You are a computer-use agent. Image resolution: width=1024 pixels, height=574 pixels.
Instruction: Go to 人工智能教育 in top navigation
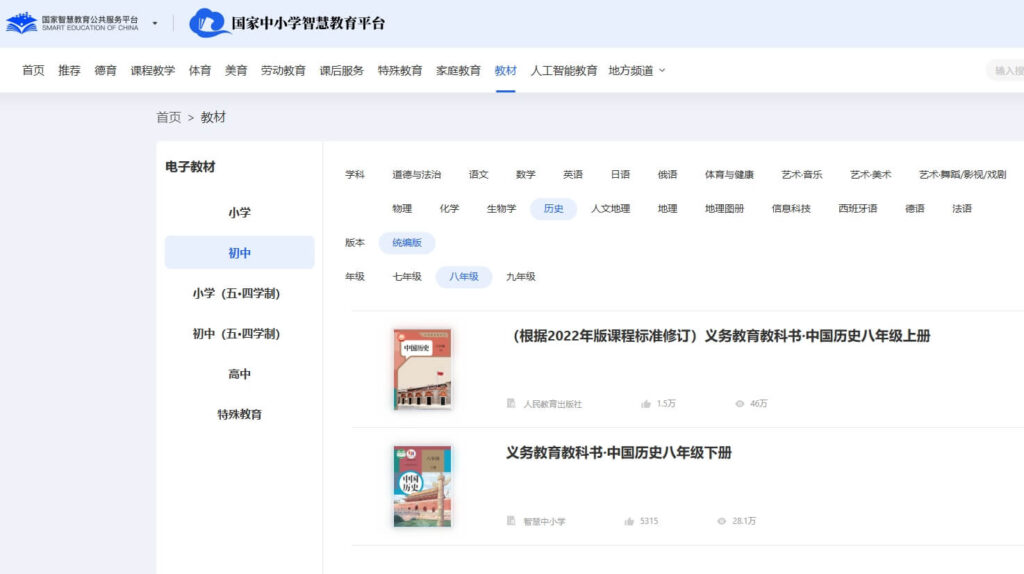563,71
